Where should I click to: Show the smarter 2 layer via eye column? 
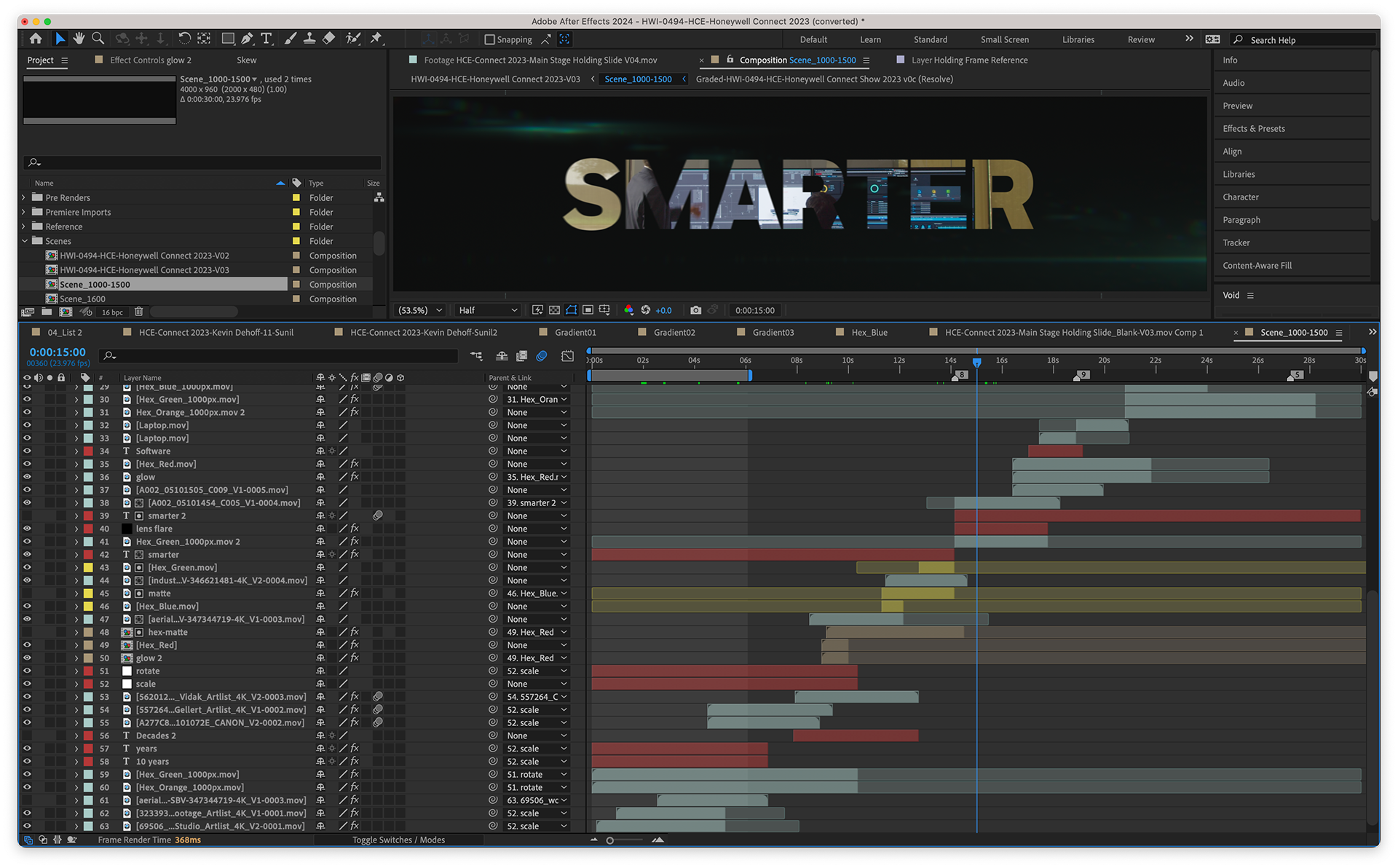[x=27, y=516]
